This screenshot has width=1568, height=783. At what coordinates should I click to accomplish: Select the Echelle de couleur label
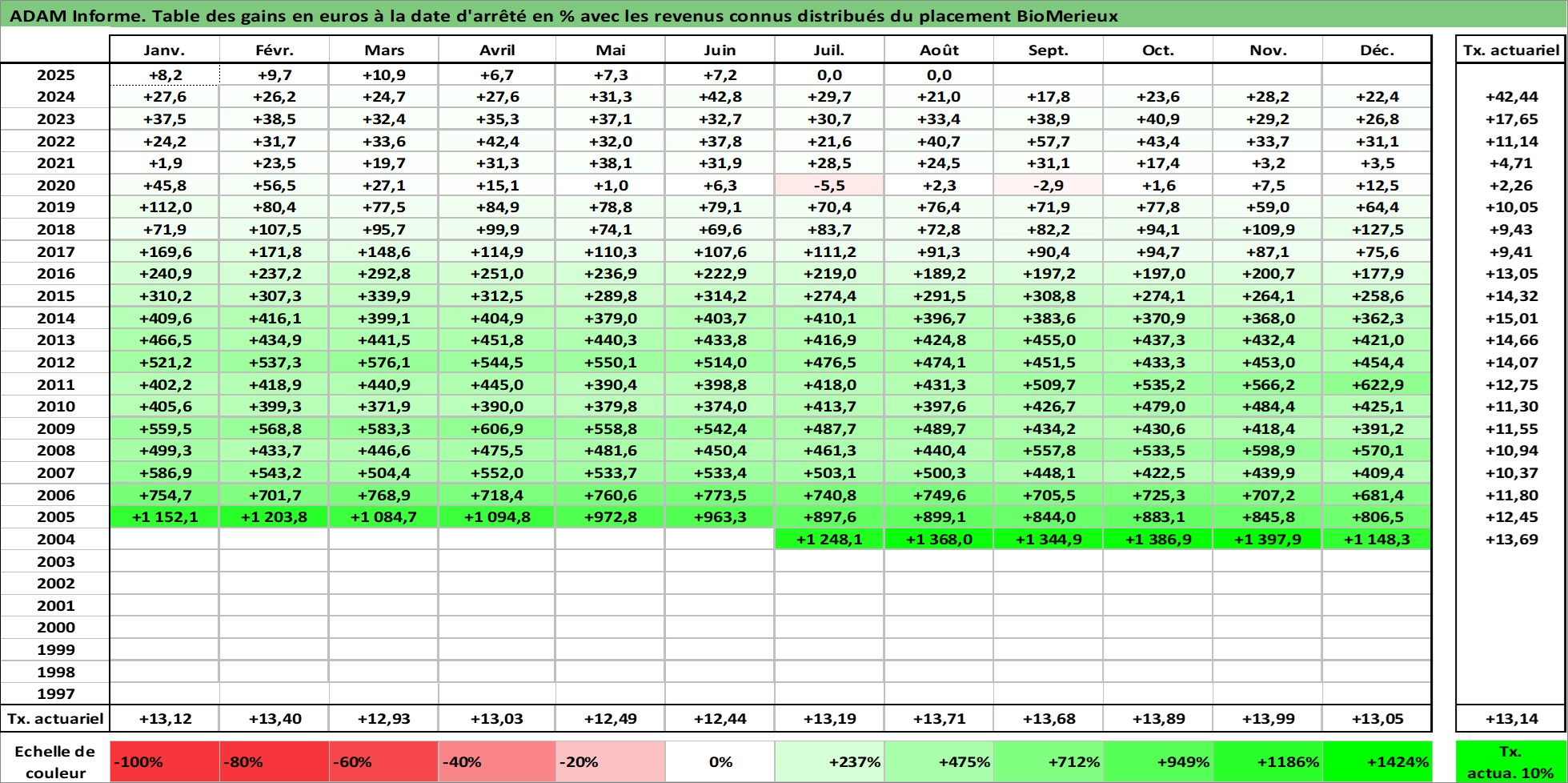click(55, 761)
